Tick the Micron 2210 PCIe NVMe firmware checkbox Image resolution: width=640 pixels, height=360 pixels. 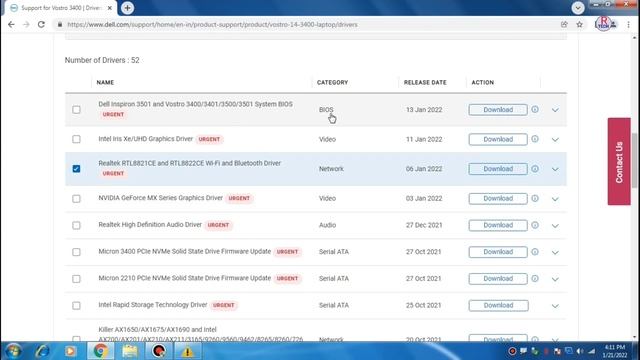coord(76,279)
